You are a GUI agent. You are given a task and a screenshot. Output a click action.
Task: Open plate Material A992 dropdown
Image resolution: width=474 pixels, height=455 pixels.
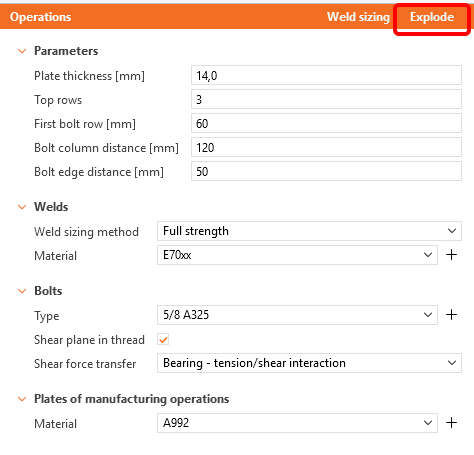pos(297,423)
